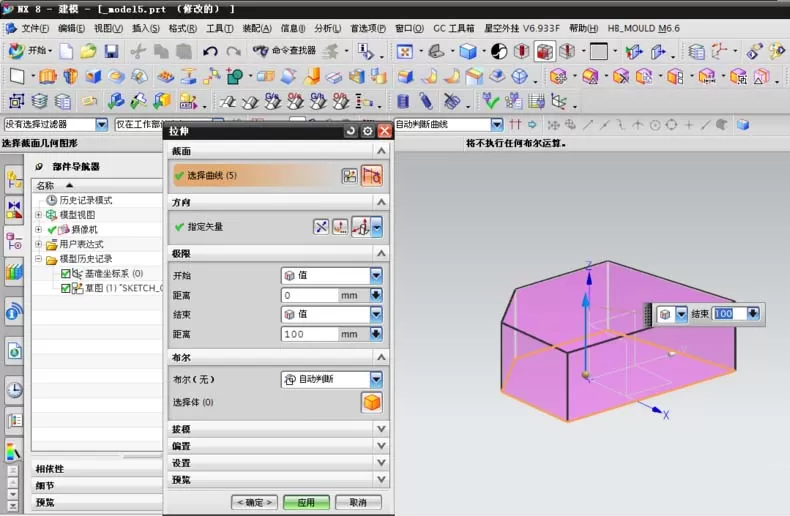Click the 应用 button

[306, 502]
